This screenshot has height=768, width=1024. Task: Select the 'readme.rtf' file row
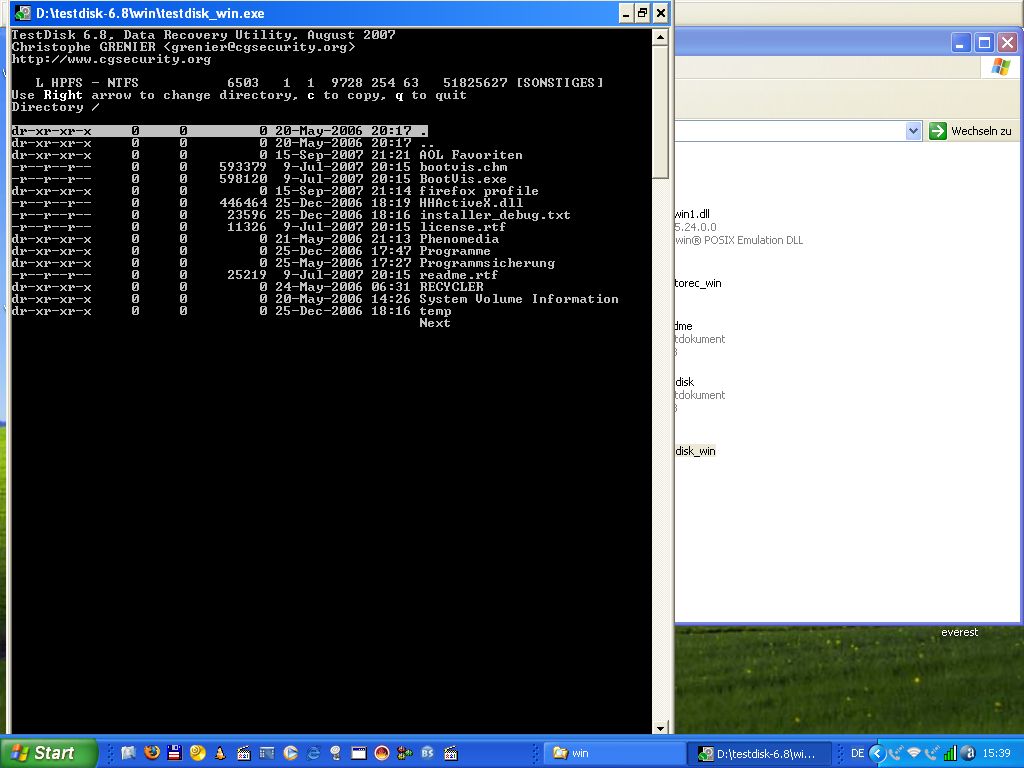click(x=255, y=275)
